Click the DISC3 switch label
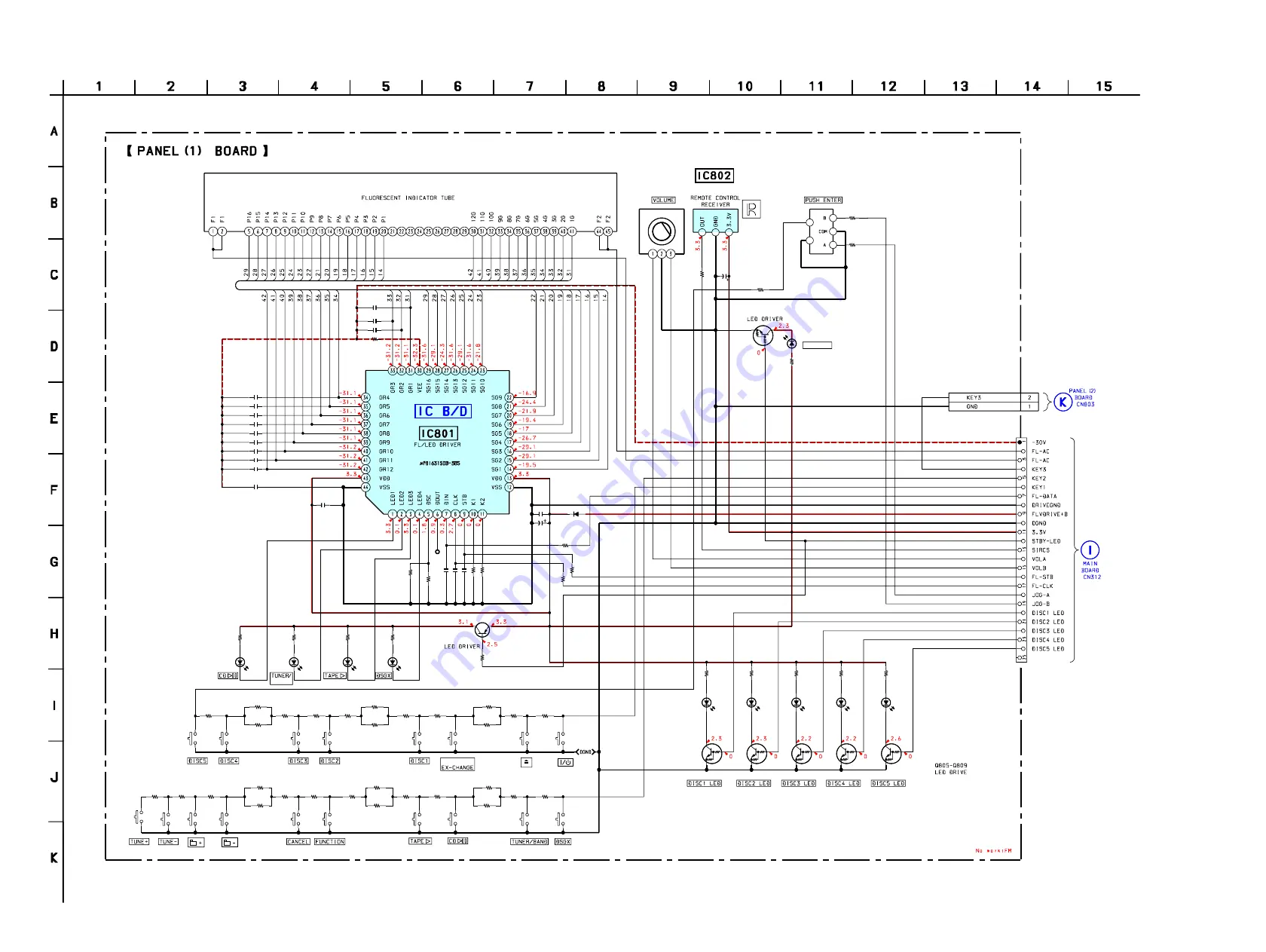 coord(298,761)
